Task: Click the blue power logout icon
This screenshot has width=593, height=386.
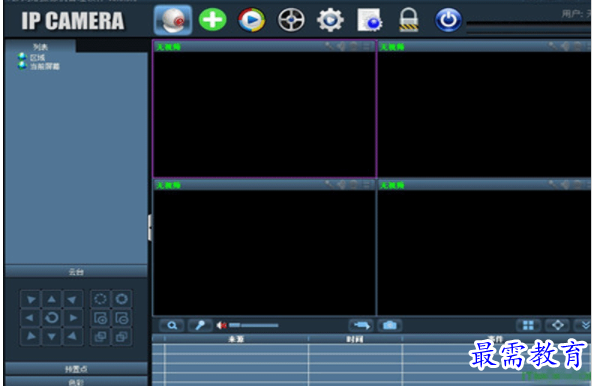Action: (x=448, y=20)
